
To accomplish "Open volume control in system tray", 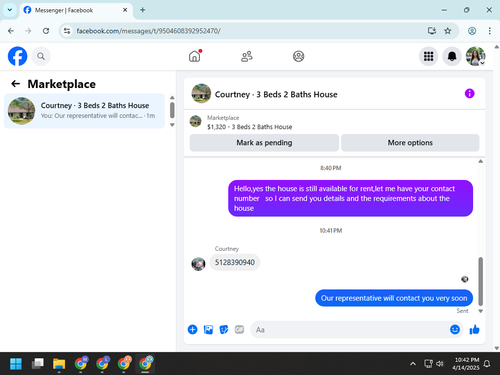I will tap(440, 364).
